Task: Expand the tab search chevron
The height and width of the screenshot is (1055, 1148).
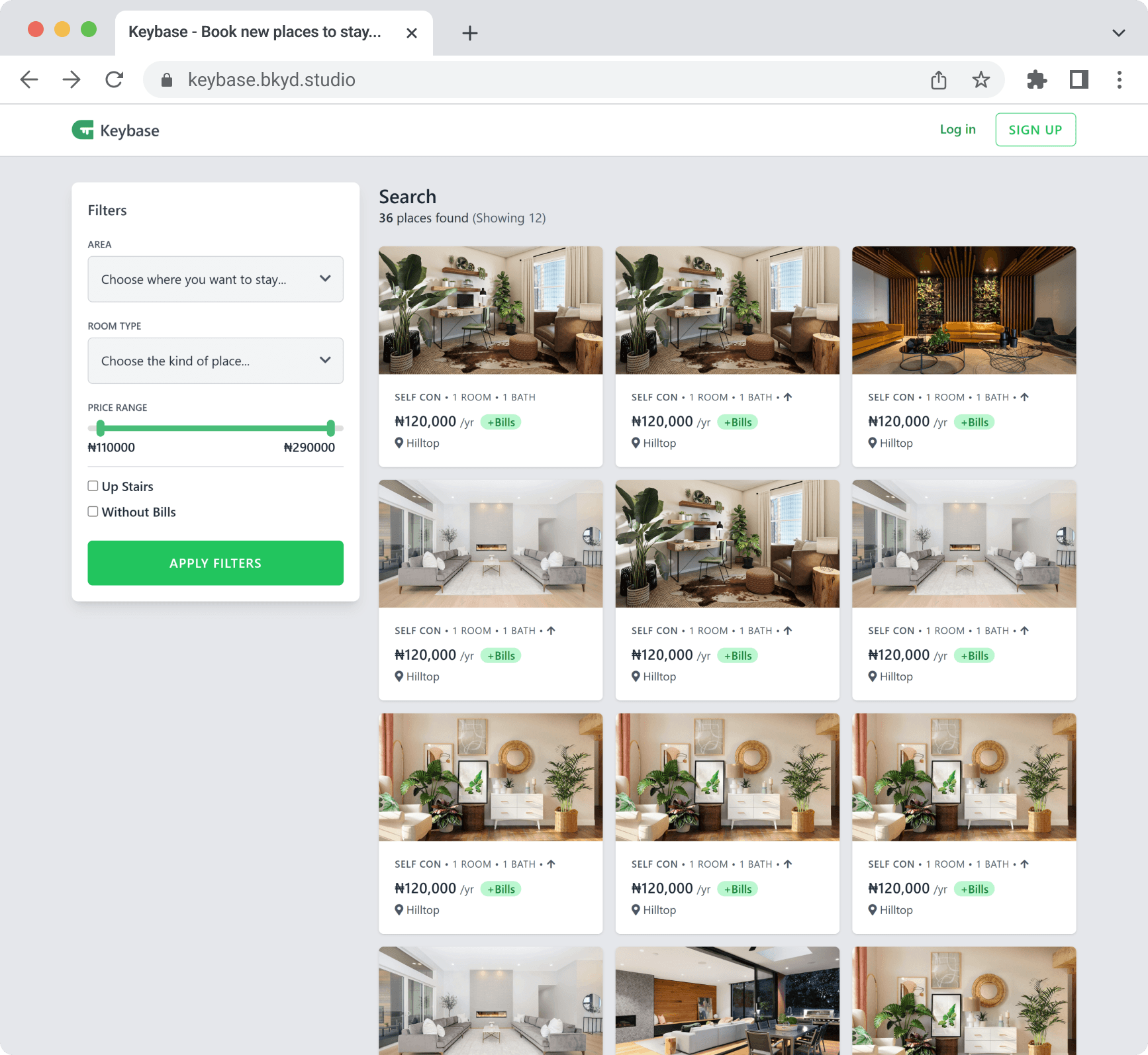Action: pyautogui.click(x=1118, y=33)
